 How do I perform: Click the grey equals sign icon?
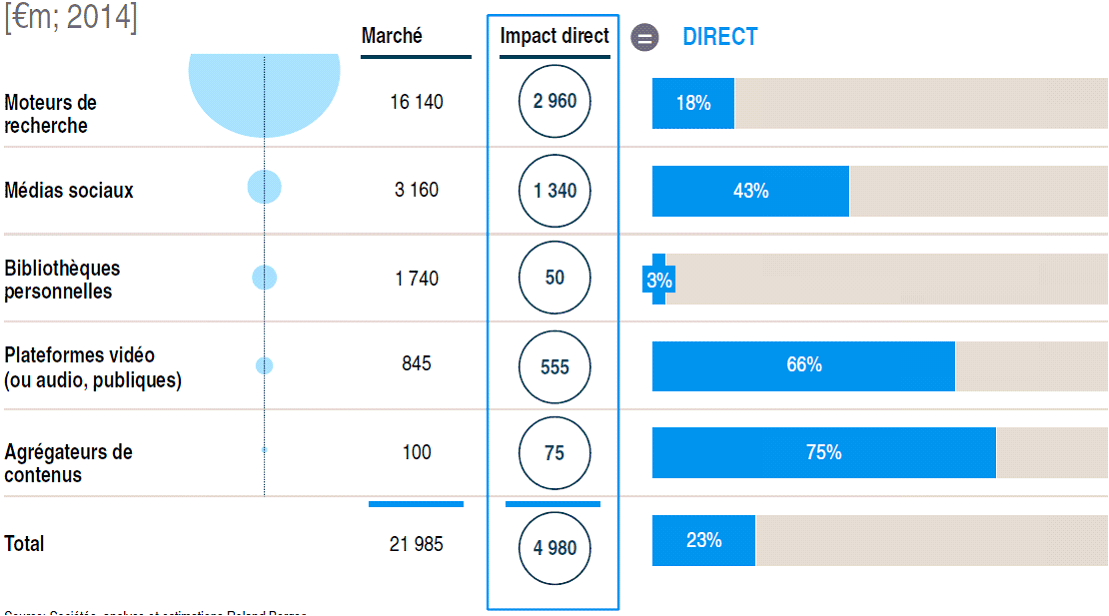(x=645, y=38)
